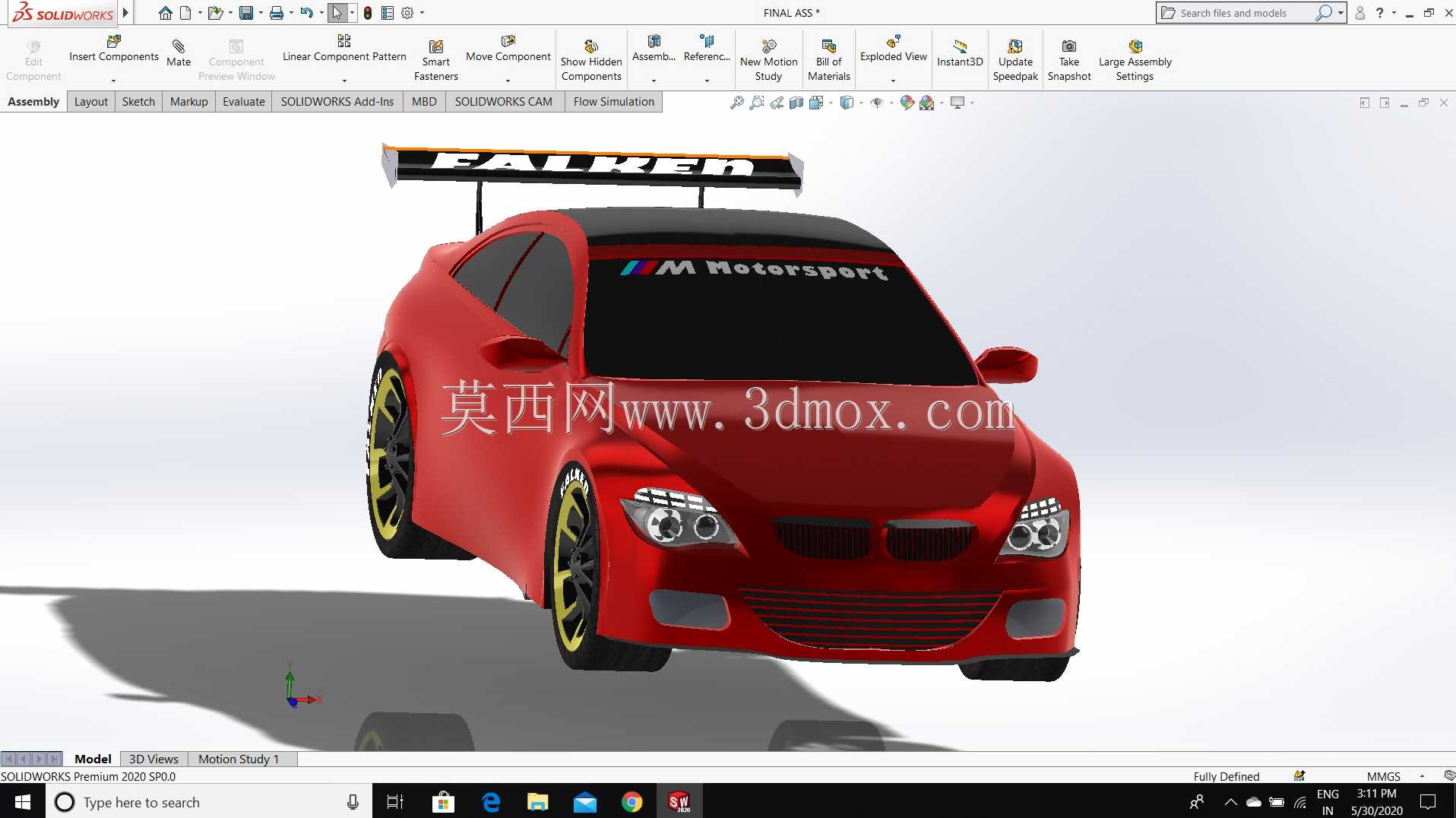Create an Exploded View

point(894,49)
